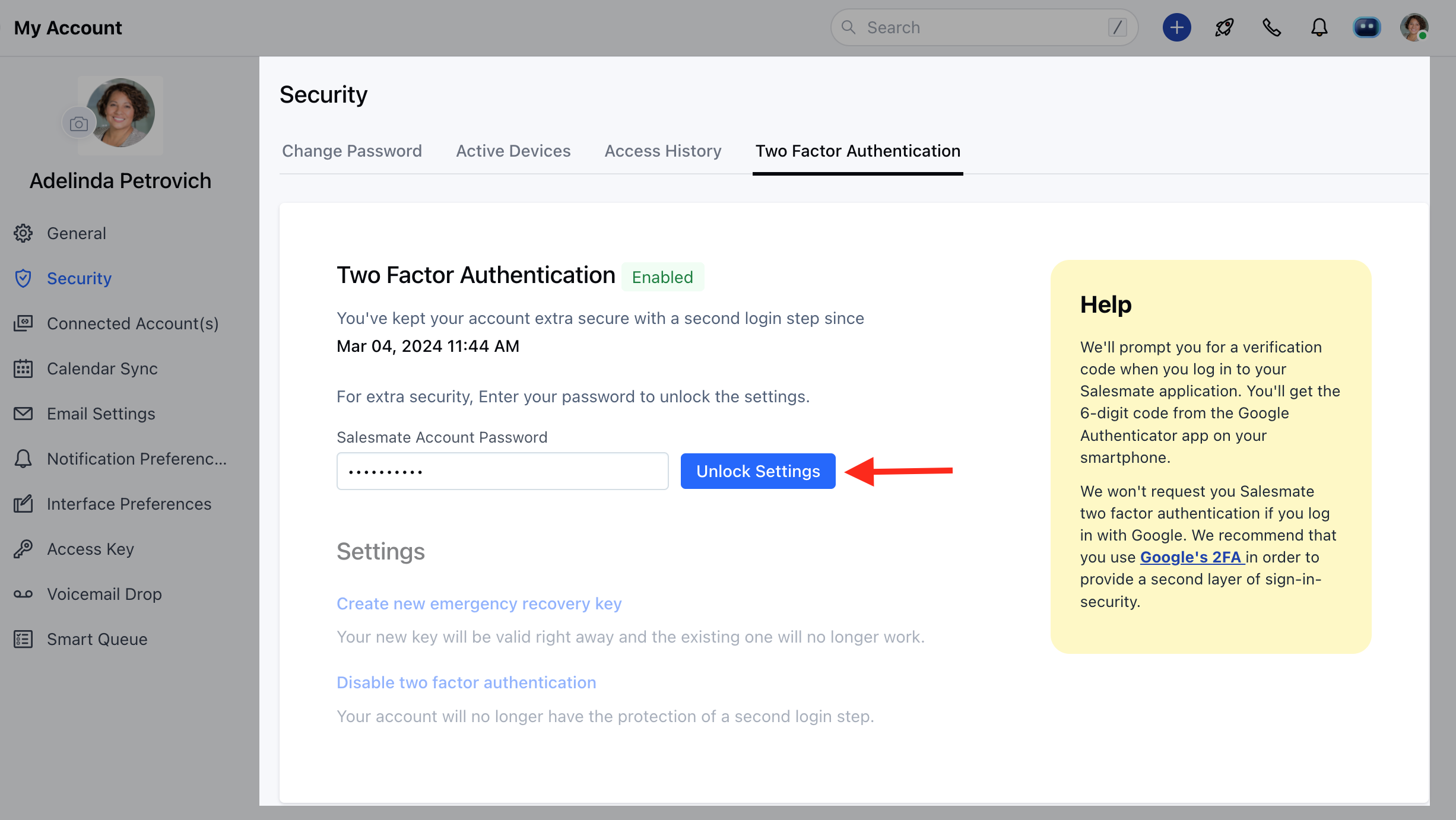Go to Access Key in the sidebar

point(90,549)
